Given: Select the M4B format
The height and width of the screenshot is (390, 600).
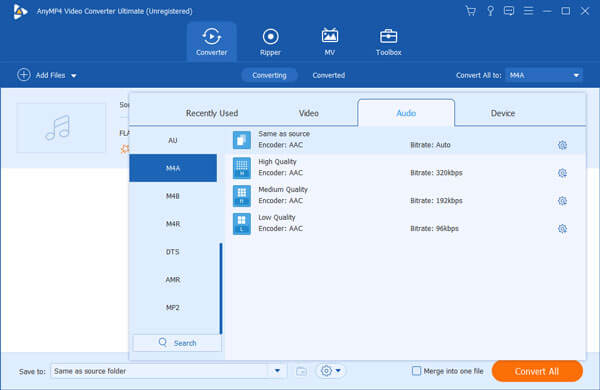Looking at the screenshot, I should [173, 196].
